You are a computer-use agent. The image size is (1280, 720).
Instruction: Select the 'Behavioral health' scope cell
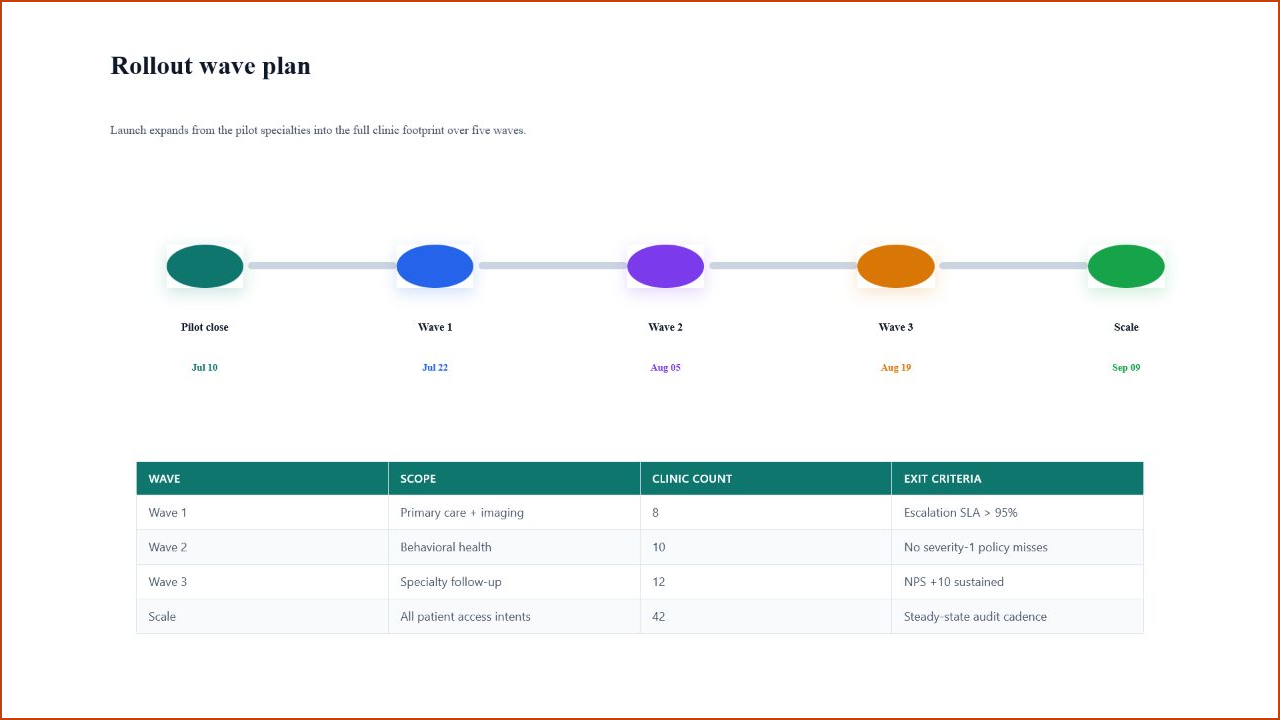514,547
